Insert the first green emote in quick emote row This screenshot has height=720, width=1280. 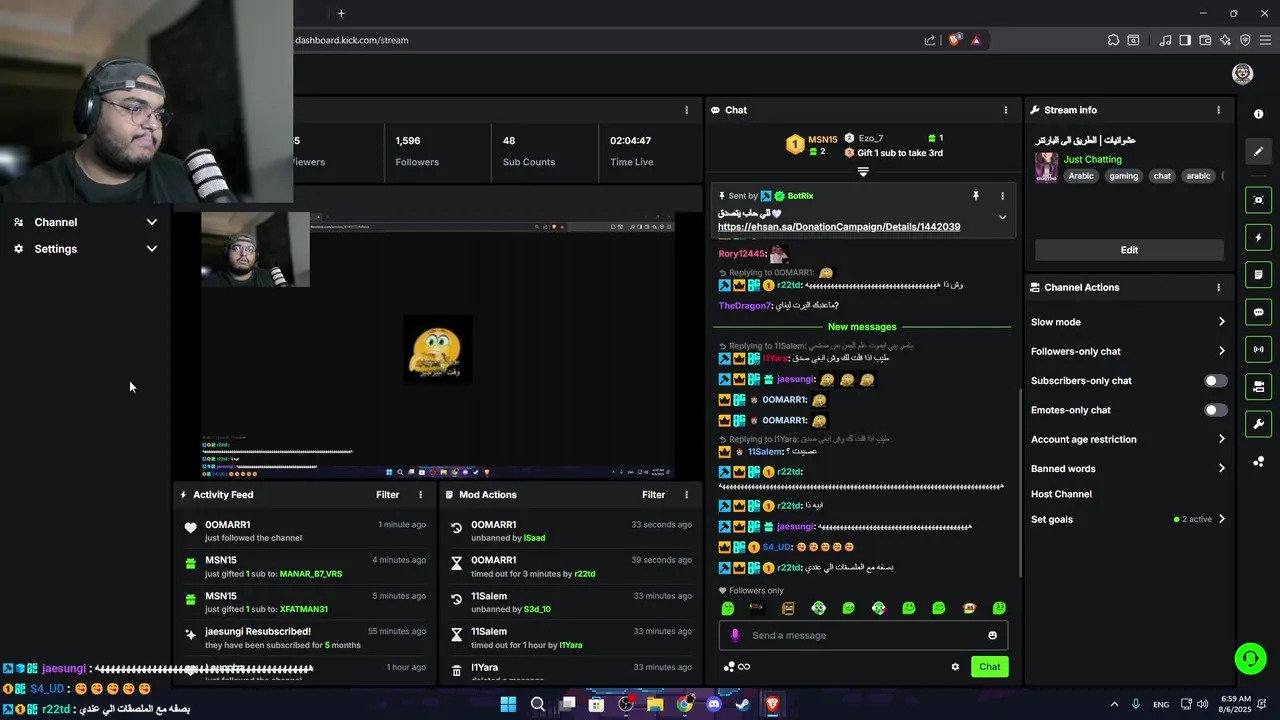[728, 608]
